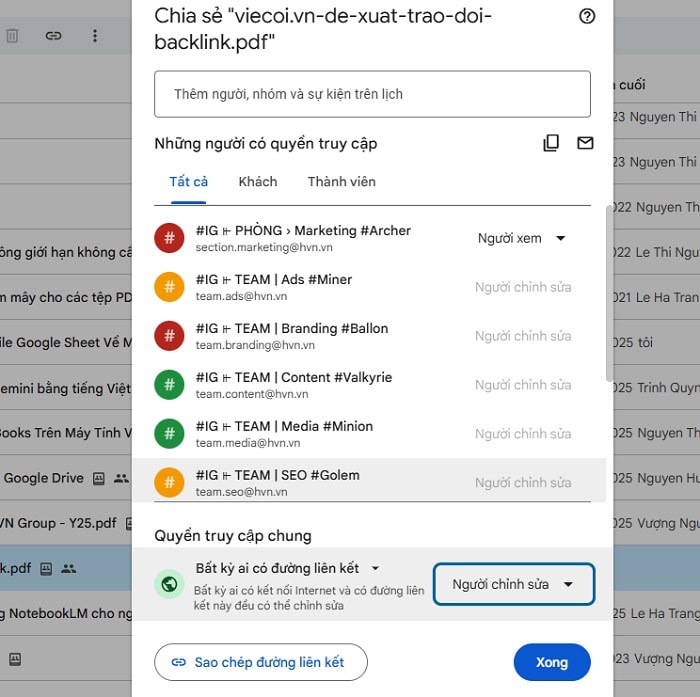Select the TEAM Content #Valkyrie row

click(380, 385)
